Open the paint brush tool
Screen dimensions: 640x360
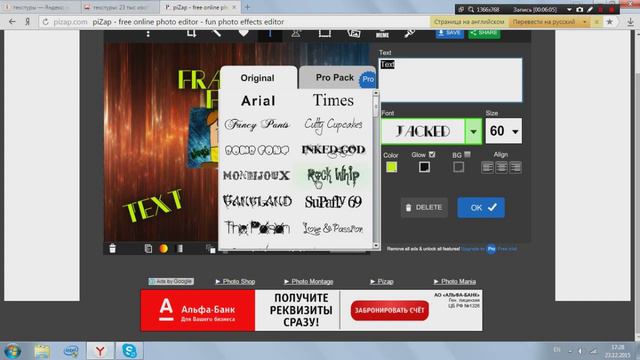(409, 33)
